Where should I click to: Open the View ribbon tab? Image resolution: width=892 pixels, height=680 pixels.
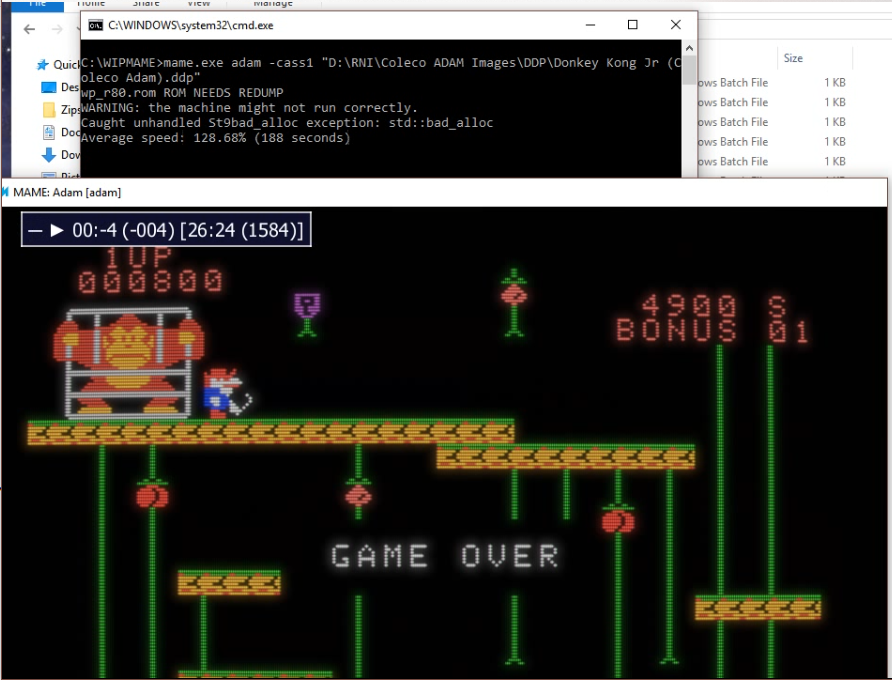pyautogui.click(x=198, y=4)
